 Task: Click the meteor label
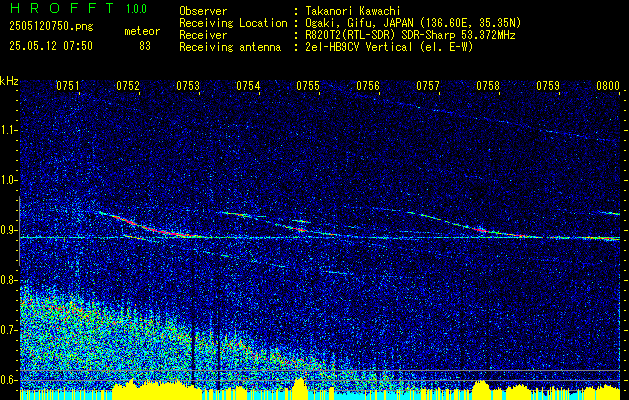pos(142,31)
